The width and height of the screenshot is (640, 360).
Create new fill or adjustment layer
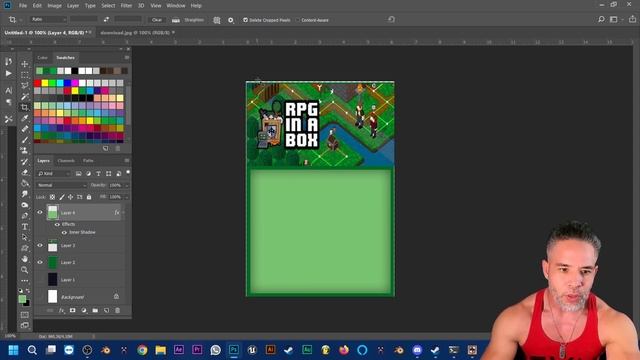(x=84, y=311)
